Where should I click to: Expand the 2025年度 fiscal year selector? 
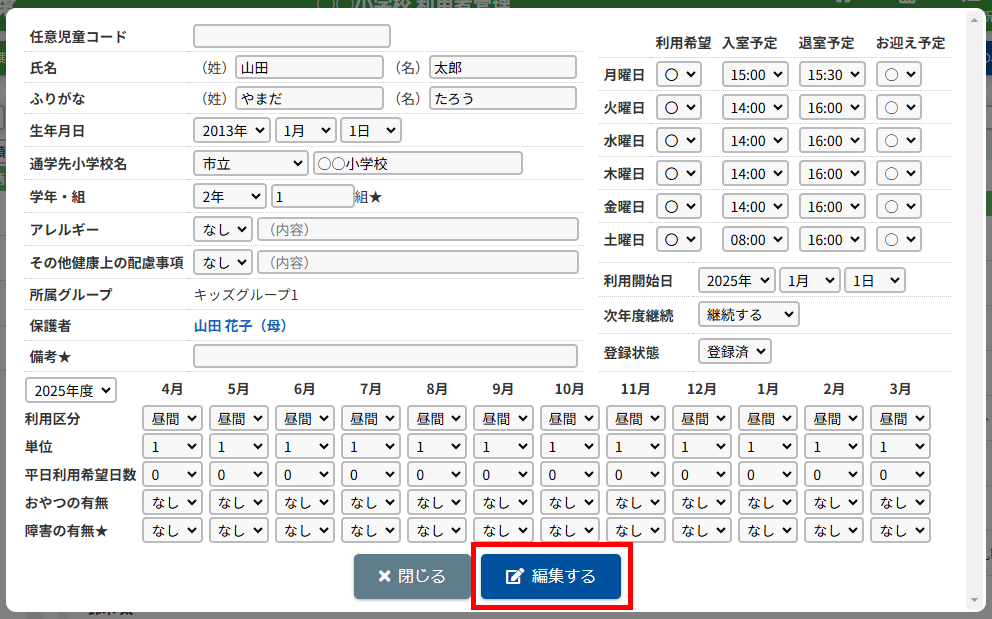[71, 390]
